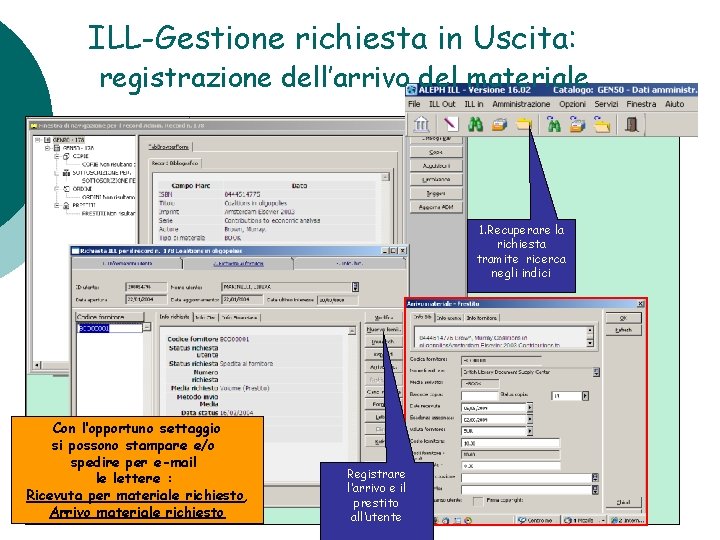Screen dimensions: 720x540
Task: Click the Internet Explorer taskbar group button
Action: pos(627,520)
